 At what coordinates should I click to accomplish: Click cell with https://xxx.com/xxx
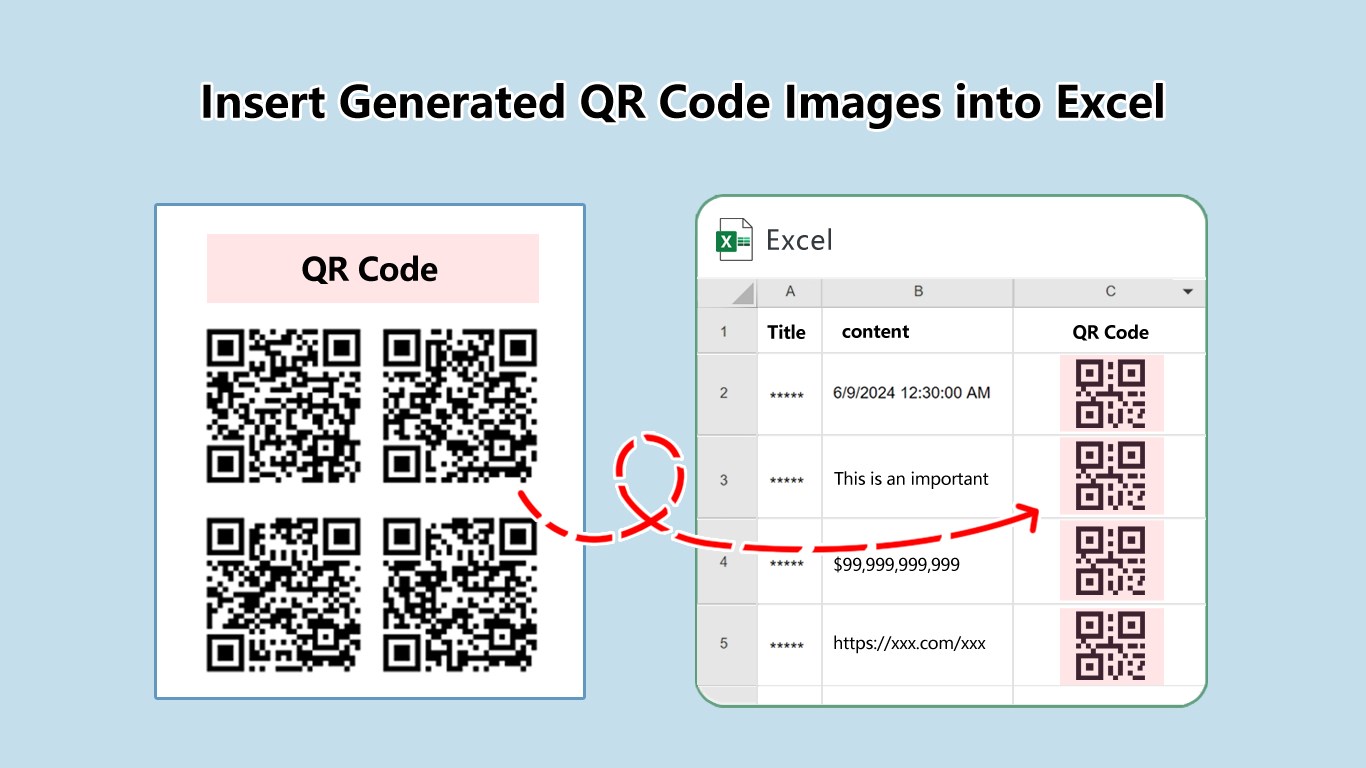click(x=918, y=643)
